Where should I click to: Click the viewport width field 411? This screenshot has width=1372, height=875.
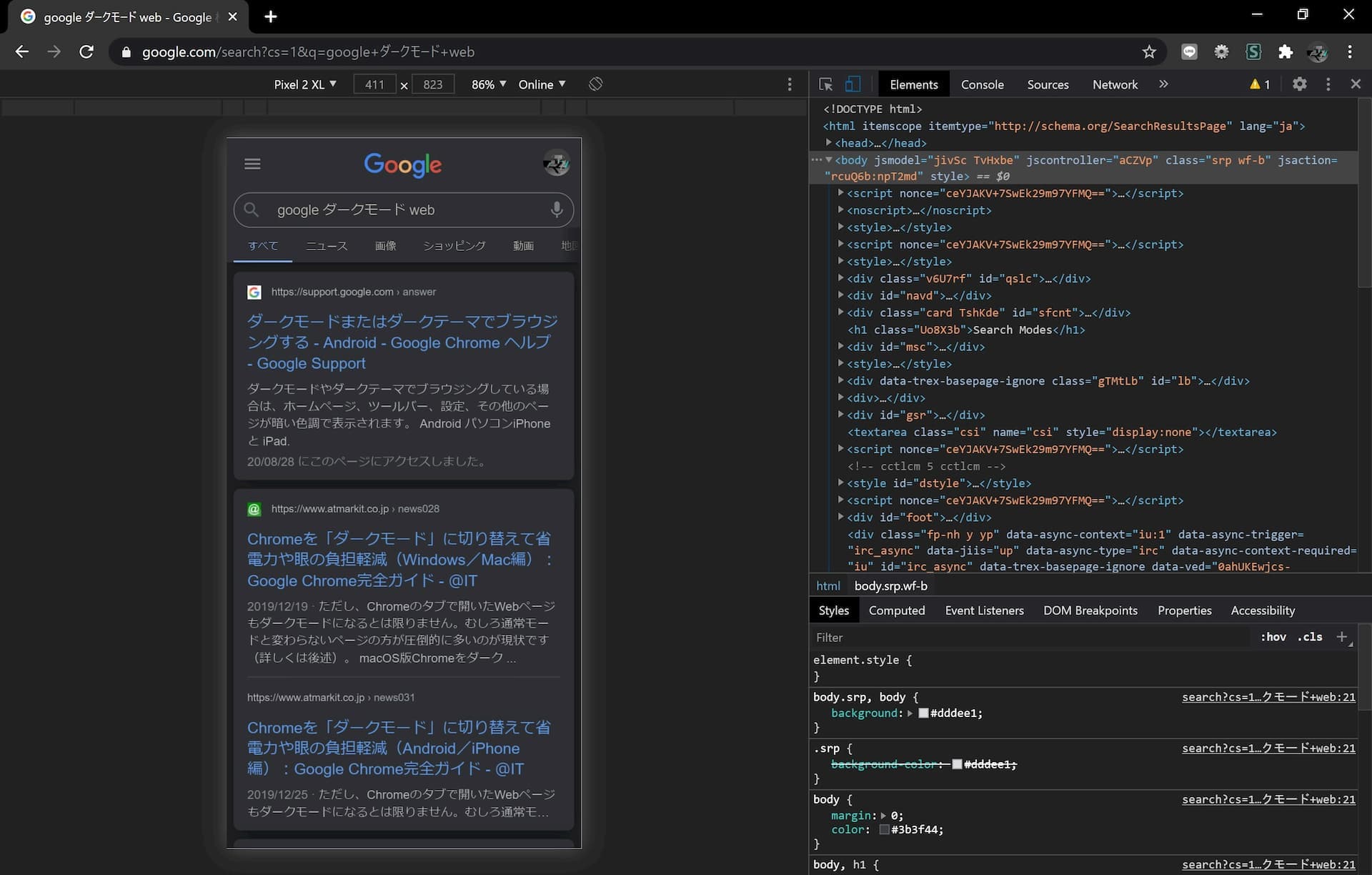pyautogui.click(x=374, y=84)
